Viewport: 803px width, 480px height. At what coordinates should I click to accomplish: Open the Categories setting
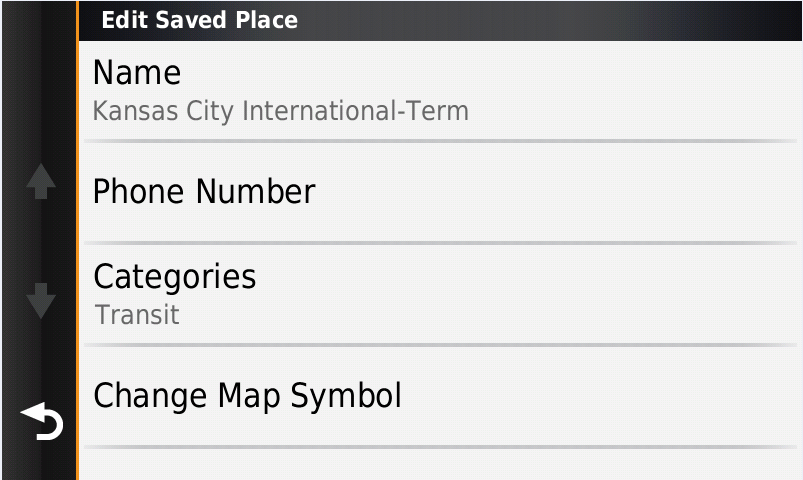[x=440, y=295]
